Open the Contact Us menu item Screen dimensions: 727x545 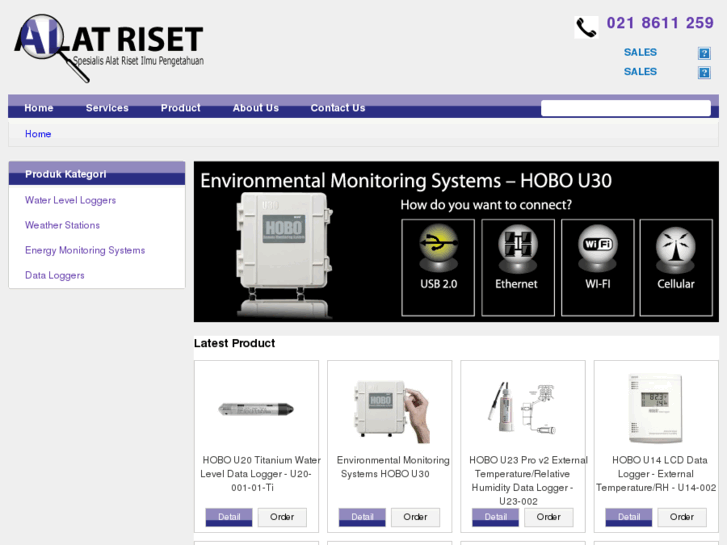click(338, 108)
